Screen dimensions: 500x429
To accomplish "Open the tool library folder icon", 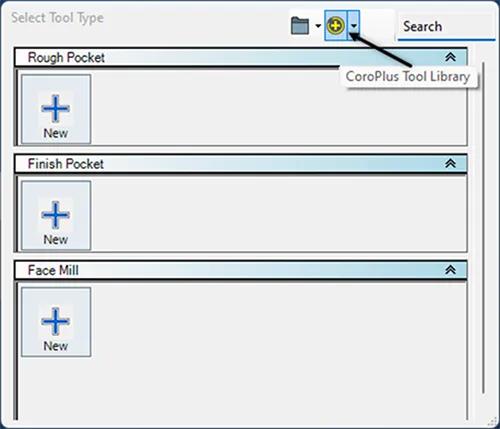I will [300, 26].
